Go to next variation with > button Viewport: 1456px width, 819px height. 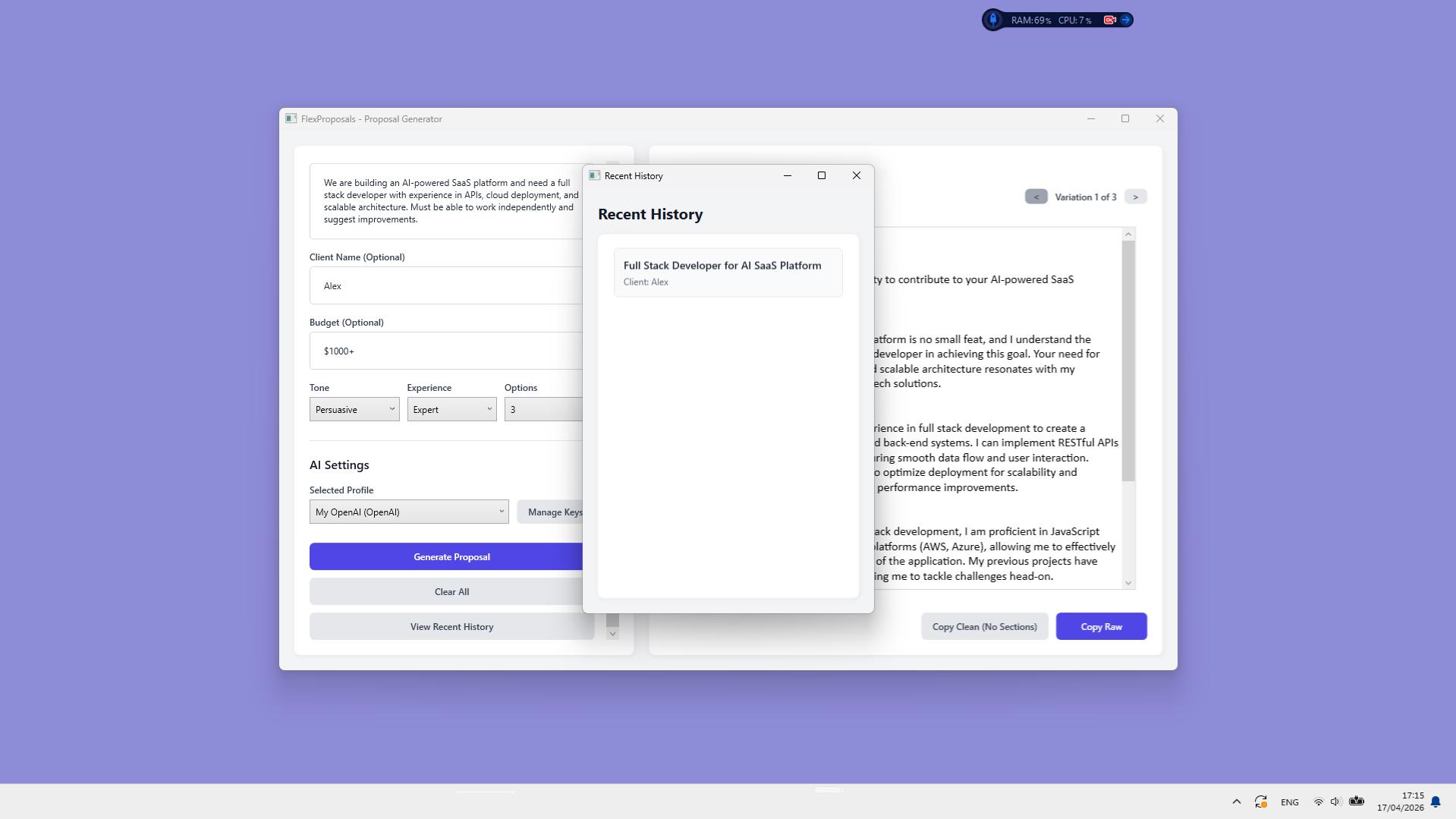[x=1135, y=197]
